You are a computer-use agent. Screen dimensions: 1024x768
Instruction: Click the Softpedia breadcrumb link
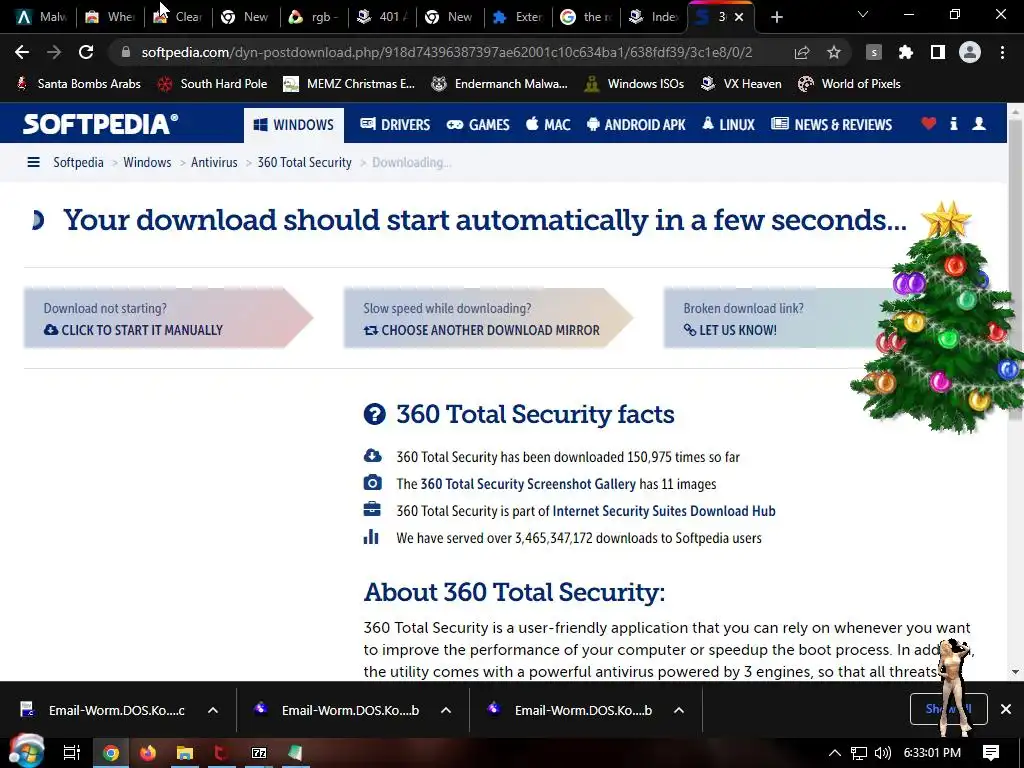78,162
